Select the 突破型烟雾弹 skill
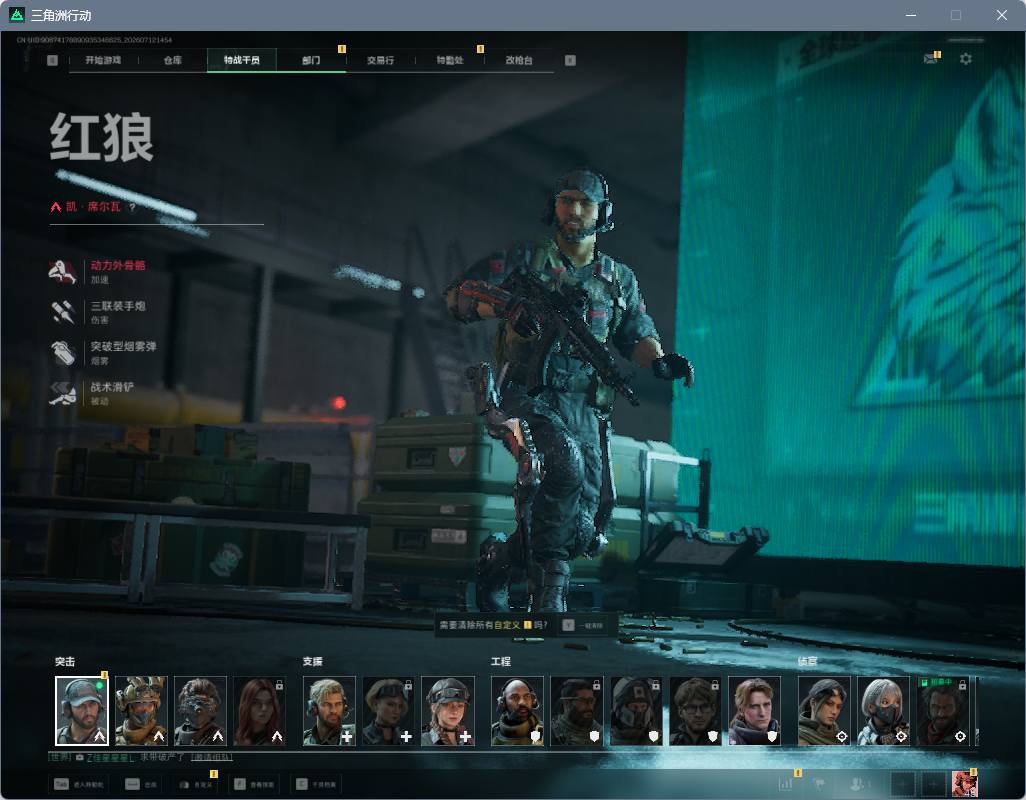Screen dimensions: 1026x800 click(103, 353)
